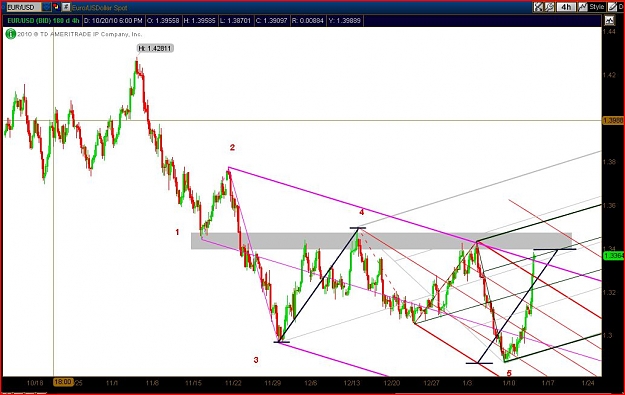Click the red-yellow color link icon
Screen dimensions: 625x395
pyautogui.click(x=56, y=7)
